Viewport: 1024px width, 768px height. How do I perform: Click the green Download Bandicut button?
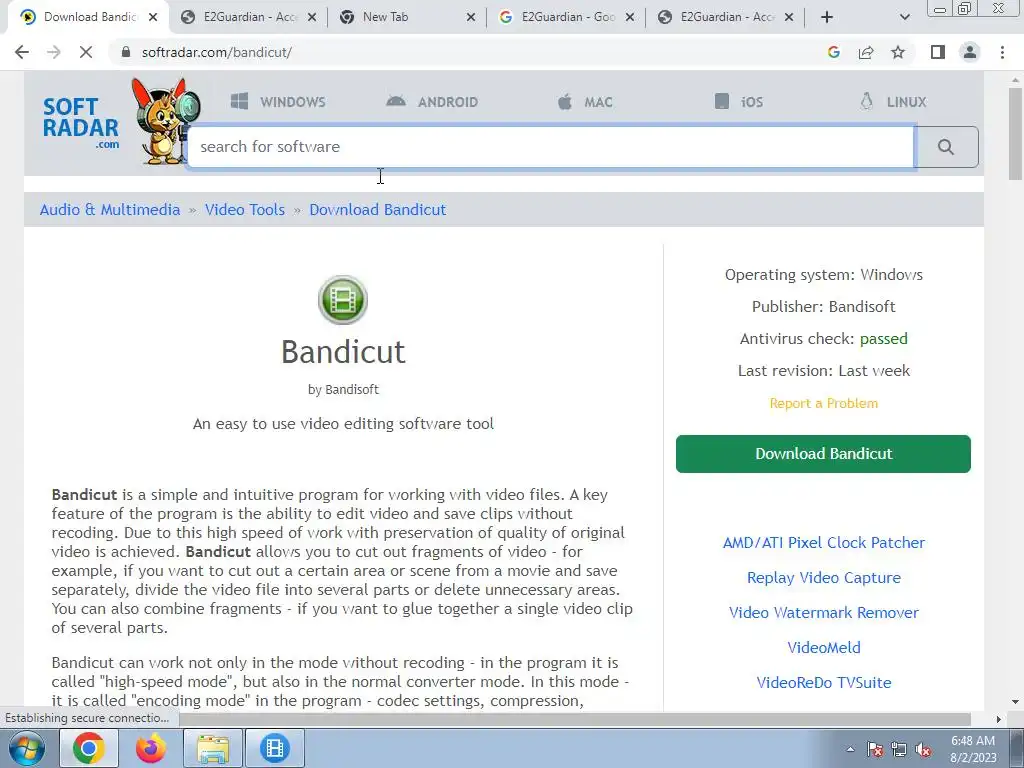pos(823,454)
